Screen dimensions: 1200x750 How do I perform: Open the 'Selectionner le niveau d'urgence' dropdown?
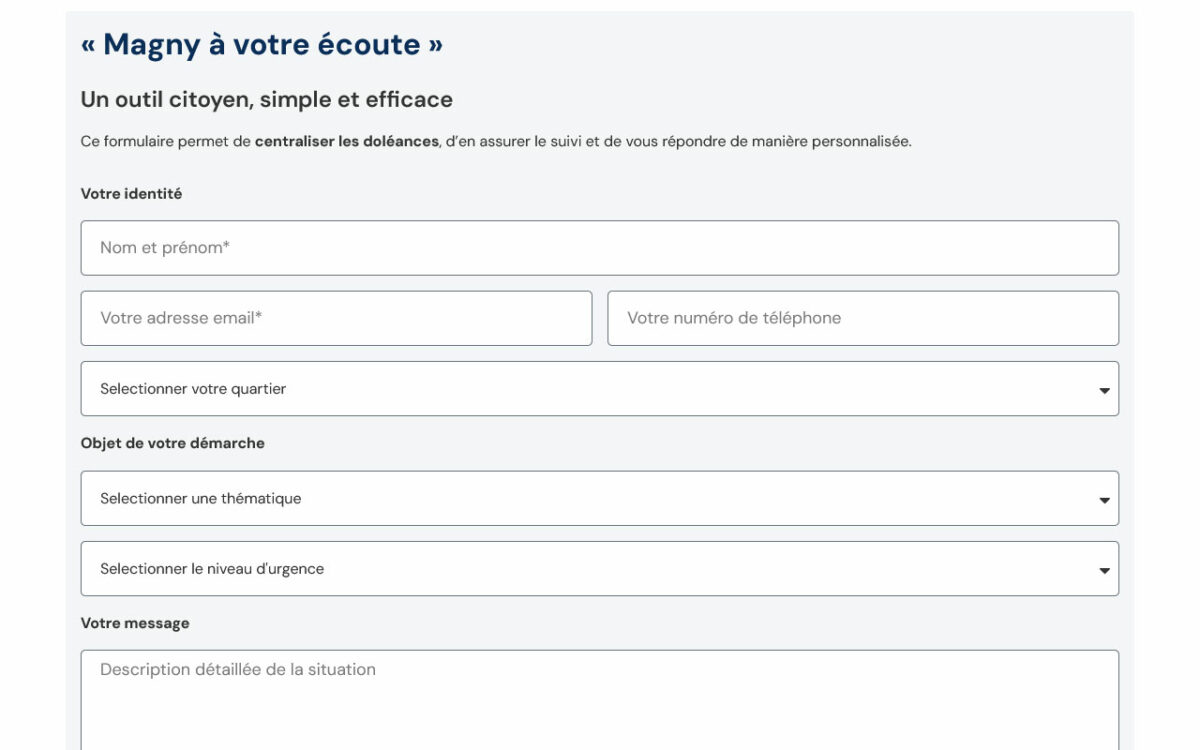pos(600,568)
